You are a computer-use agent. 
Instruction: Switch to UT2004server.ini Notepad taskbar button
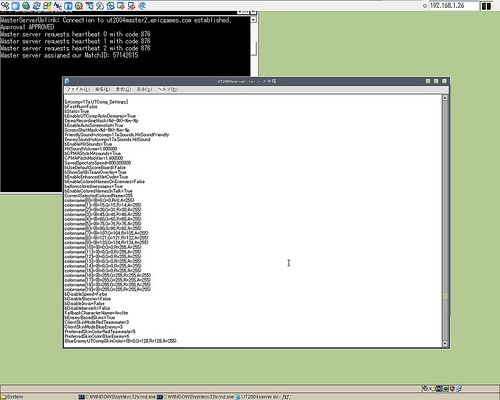[262, 397]
